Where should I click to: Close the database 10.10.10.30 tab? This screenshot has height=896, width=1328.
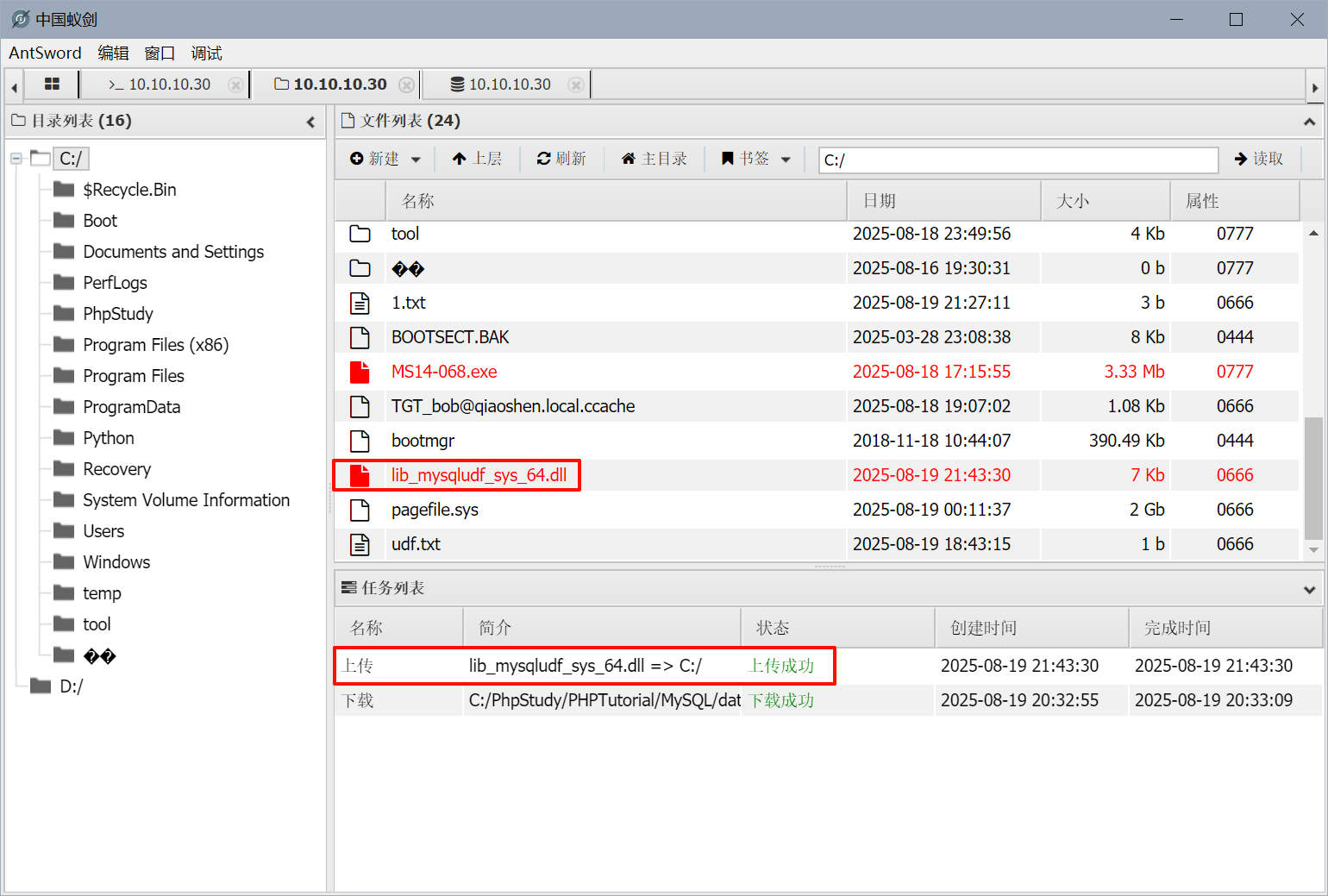click(x=575, y=85)
